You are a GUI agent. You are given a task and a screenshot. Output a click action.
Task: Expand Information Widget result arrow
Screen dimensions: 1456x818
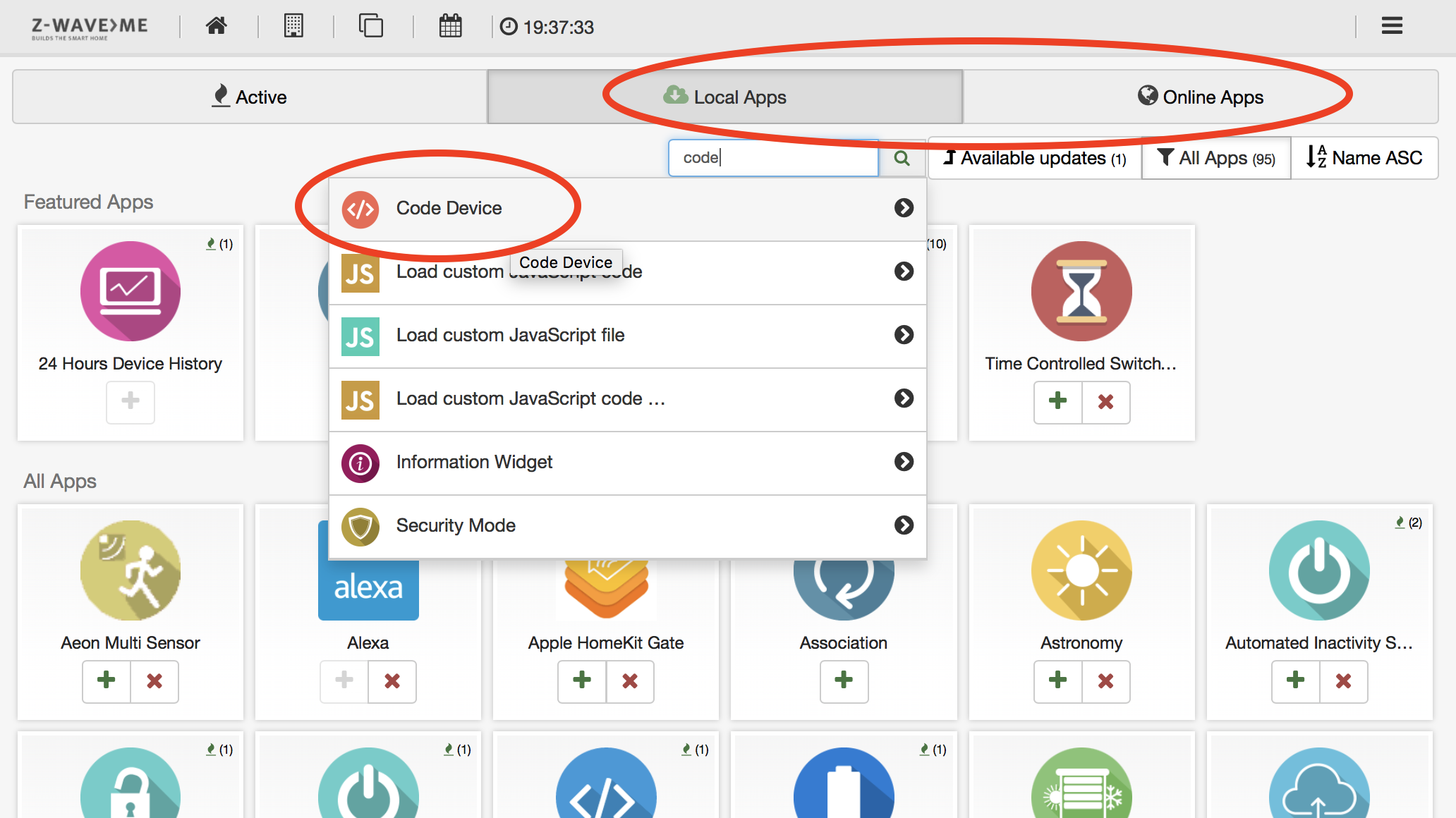(904, 462)
